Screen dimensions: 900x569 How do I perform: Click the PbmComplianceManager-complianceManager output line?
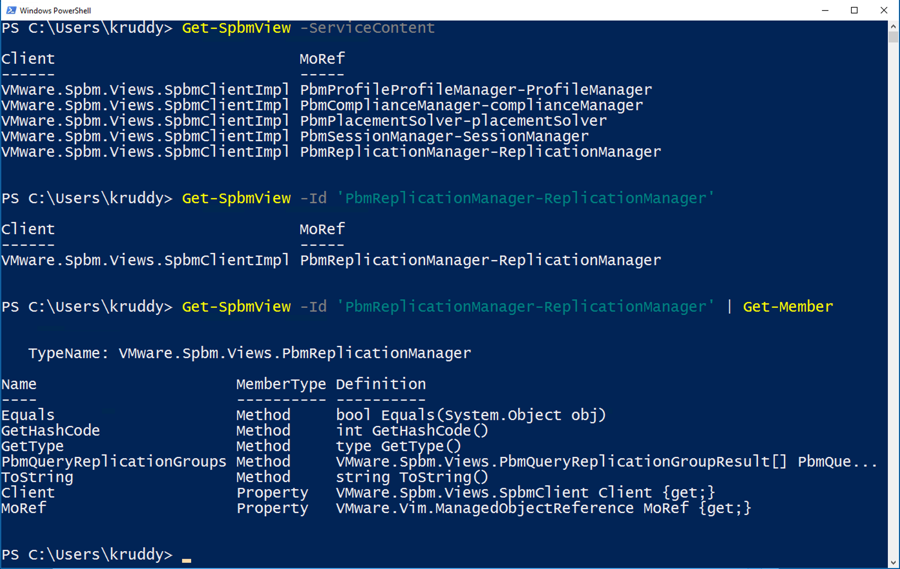471,105
